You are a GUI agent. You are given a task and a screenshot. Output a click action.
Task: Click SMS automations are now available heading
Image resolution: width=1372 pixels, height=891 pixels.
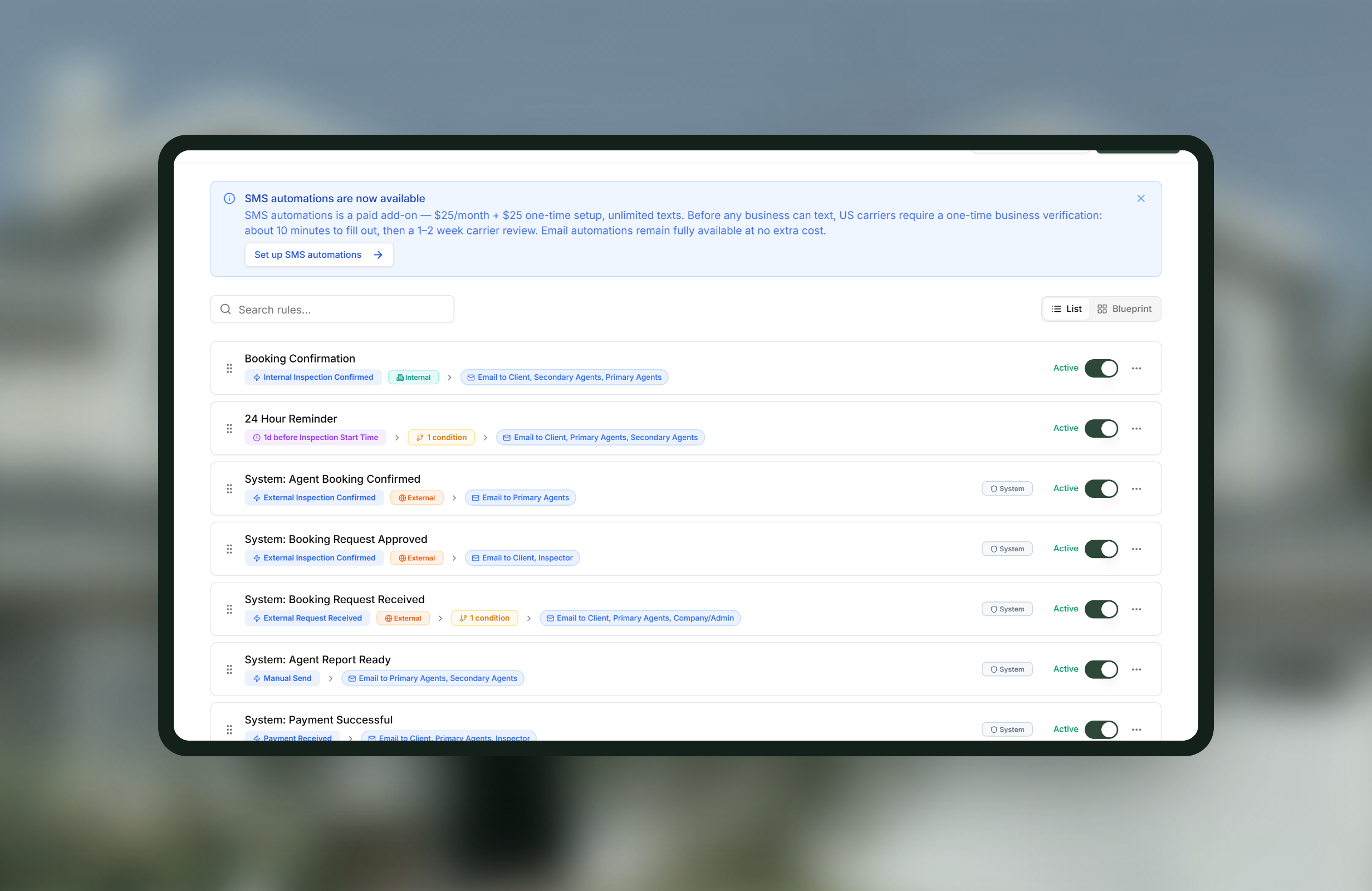tap(334, 198)
